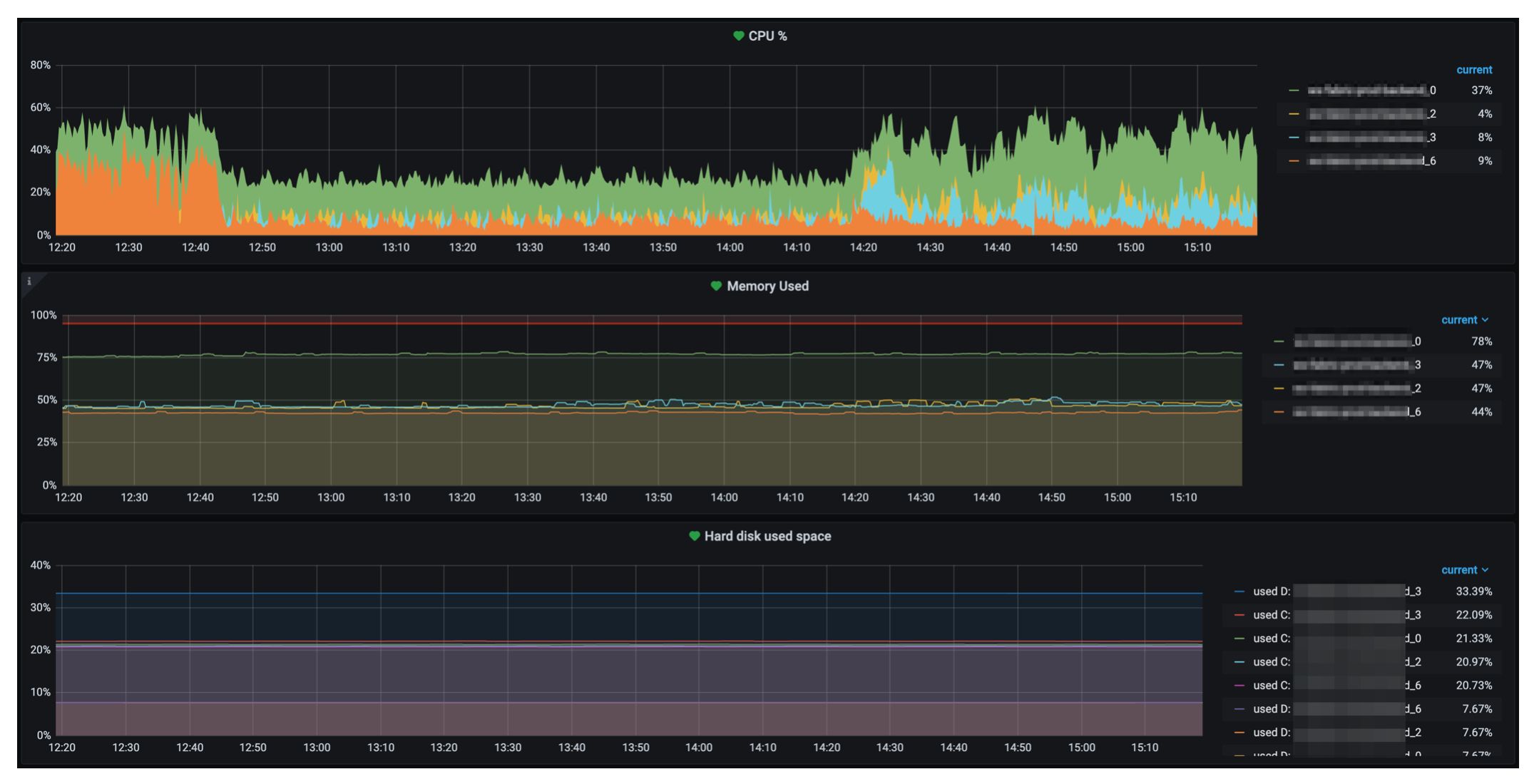The height and width of the screenshot is (784, 1539).
Task: Click the red swatch of 'used C:' 22.09%
Action: [1239, 615]
